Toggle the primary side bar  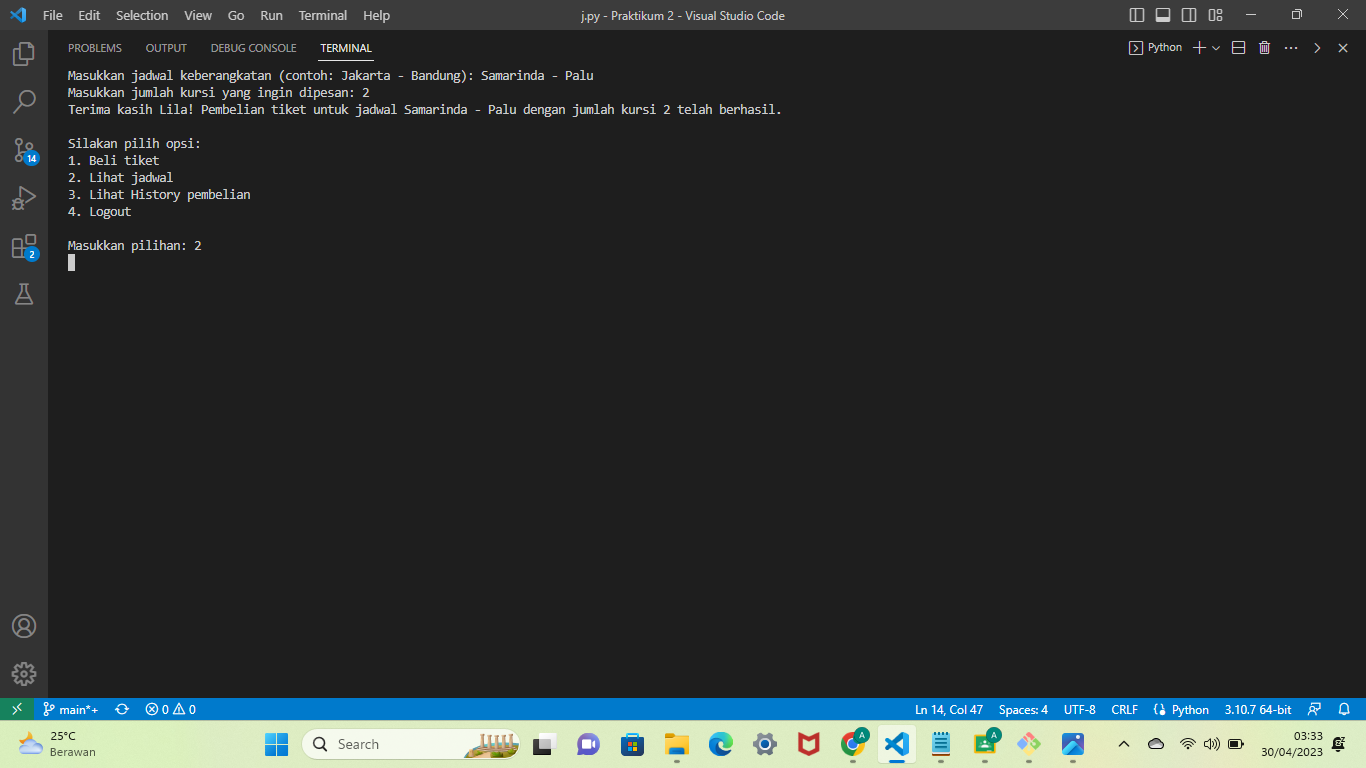point(1137,15)
